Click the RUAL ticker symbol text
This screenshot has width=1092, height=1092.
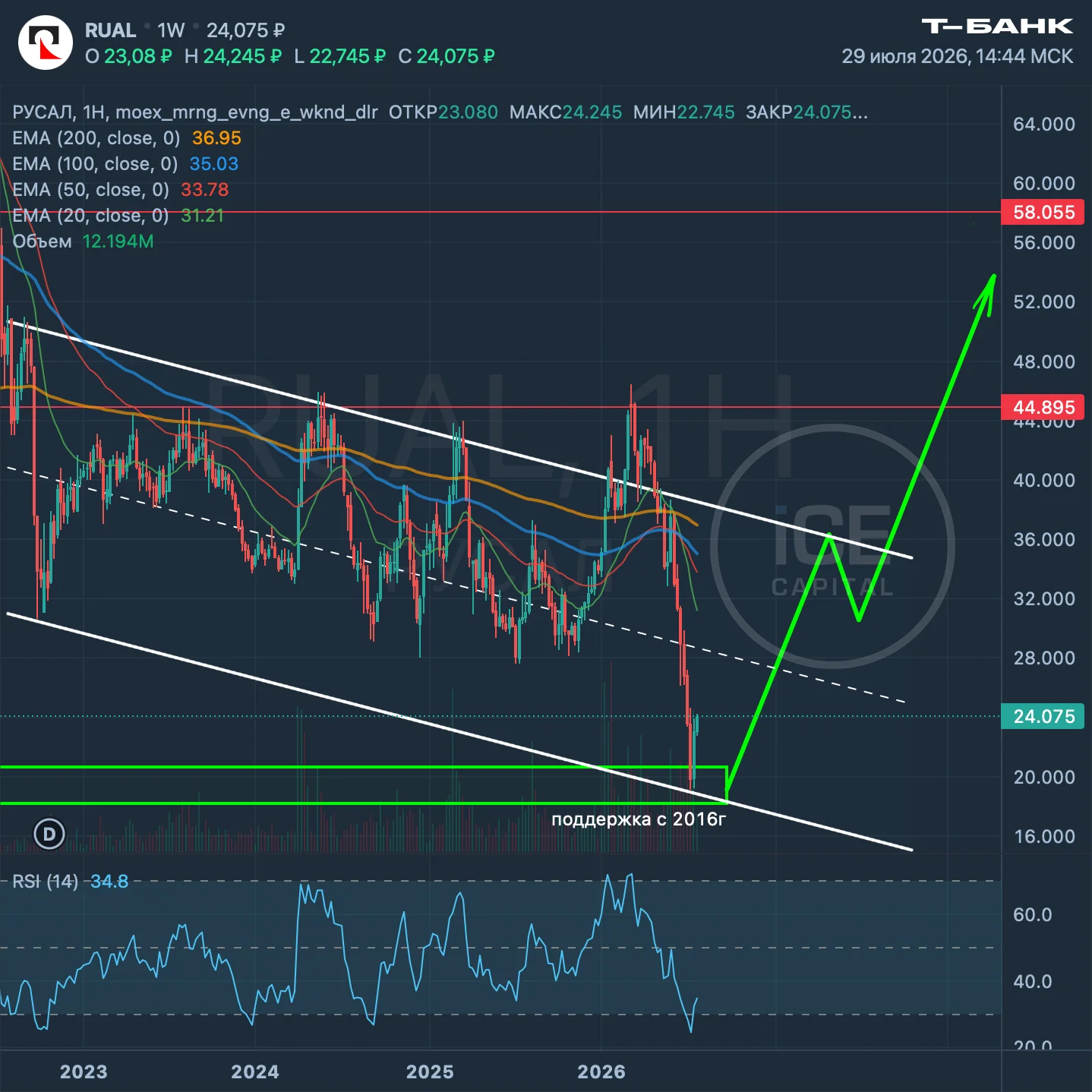click(110, 30)
